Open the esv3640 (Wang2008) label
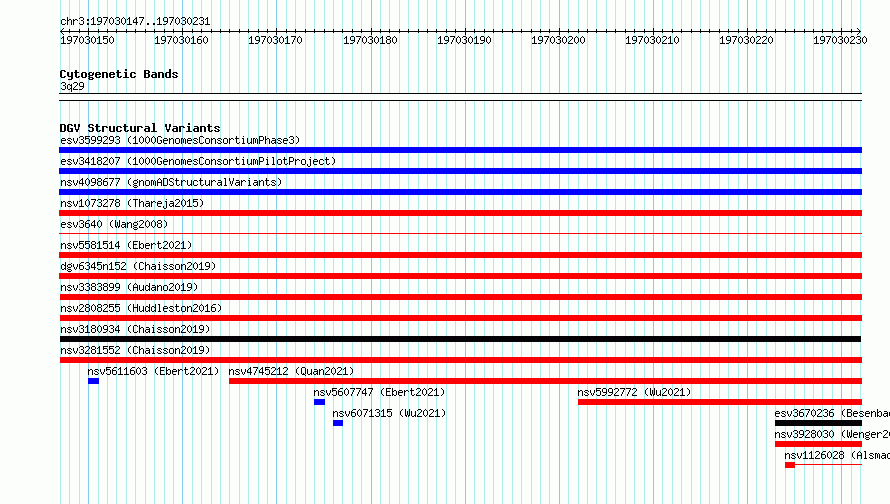 pos(114,224)
